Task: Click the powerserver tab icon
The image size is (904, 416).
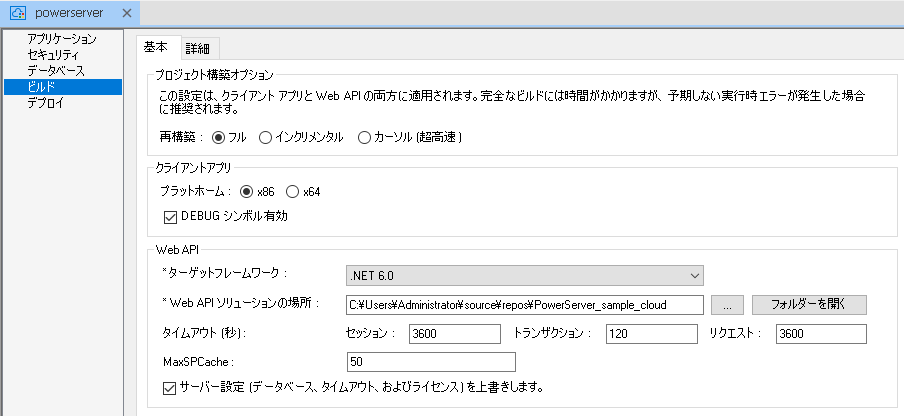Action: click(17, 14)
